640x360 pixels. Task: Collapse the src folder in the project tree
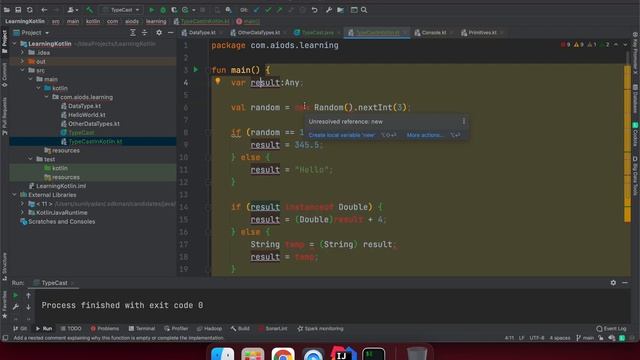tap(22, 70)
